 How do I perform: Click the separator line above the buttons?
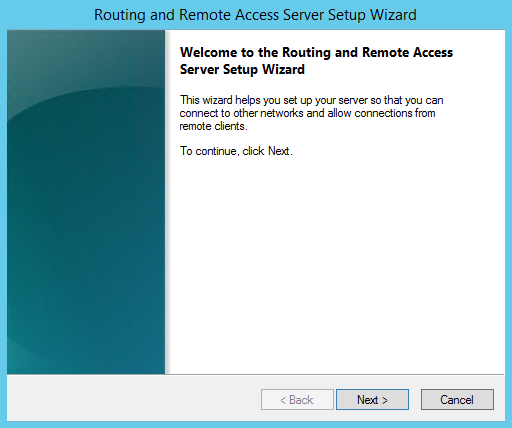(x=256, y=374)
